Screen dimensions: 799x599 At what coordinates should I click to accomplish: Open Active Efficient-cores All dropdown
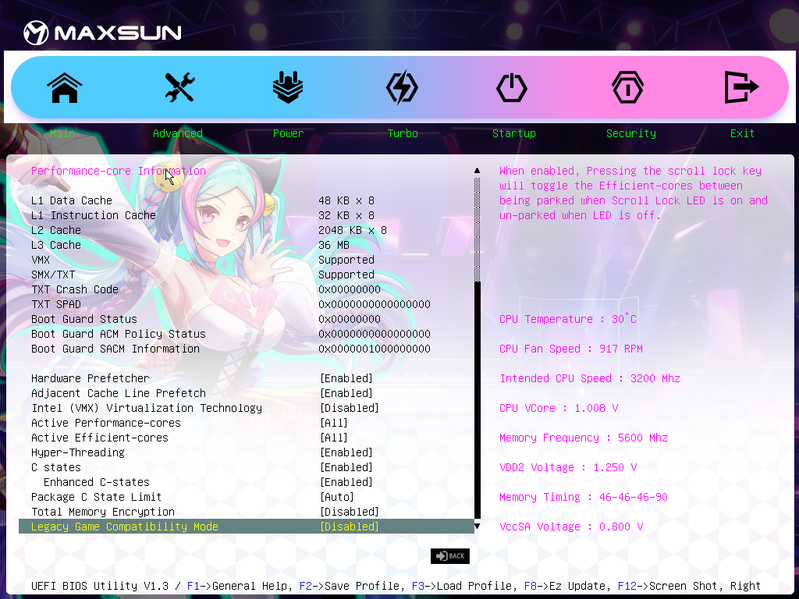click(x=334, y=438)
